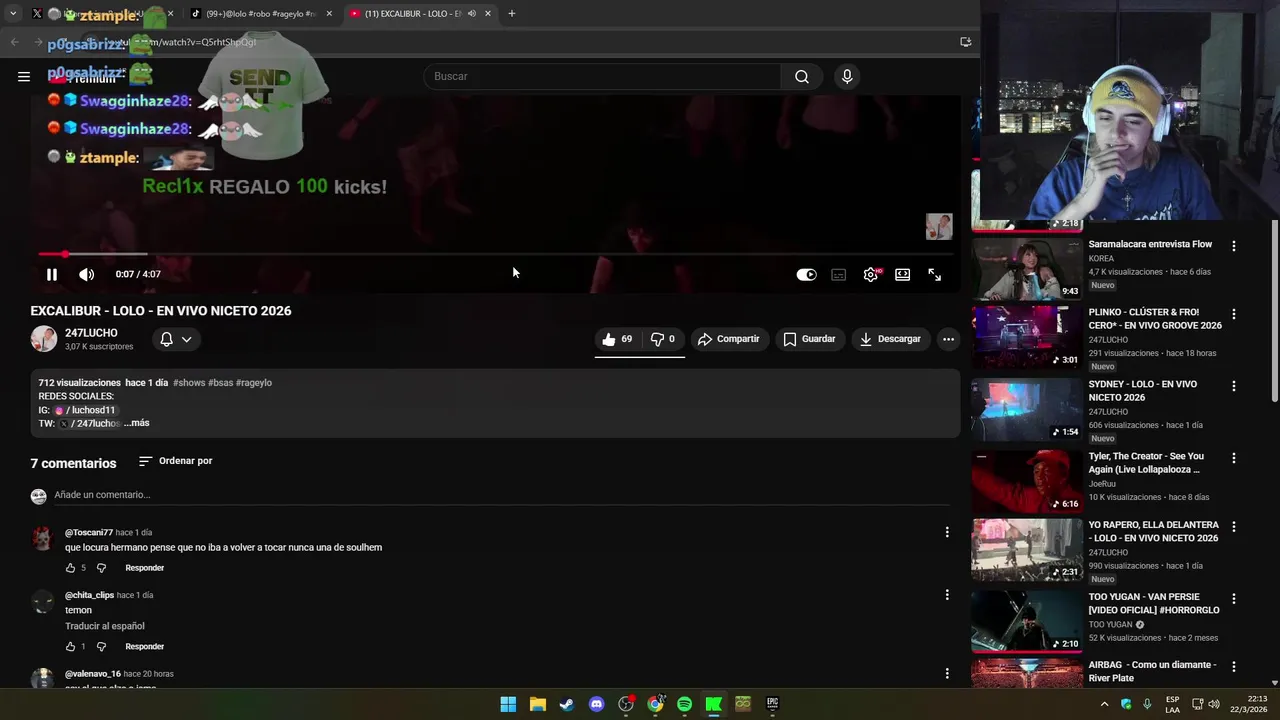1280x720 pixels.
Task: Click Traducir al español under temon
Action: pyautogui.click(x=105, y=626)
